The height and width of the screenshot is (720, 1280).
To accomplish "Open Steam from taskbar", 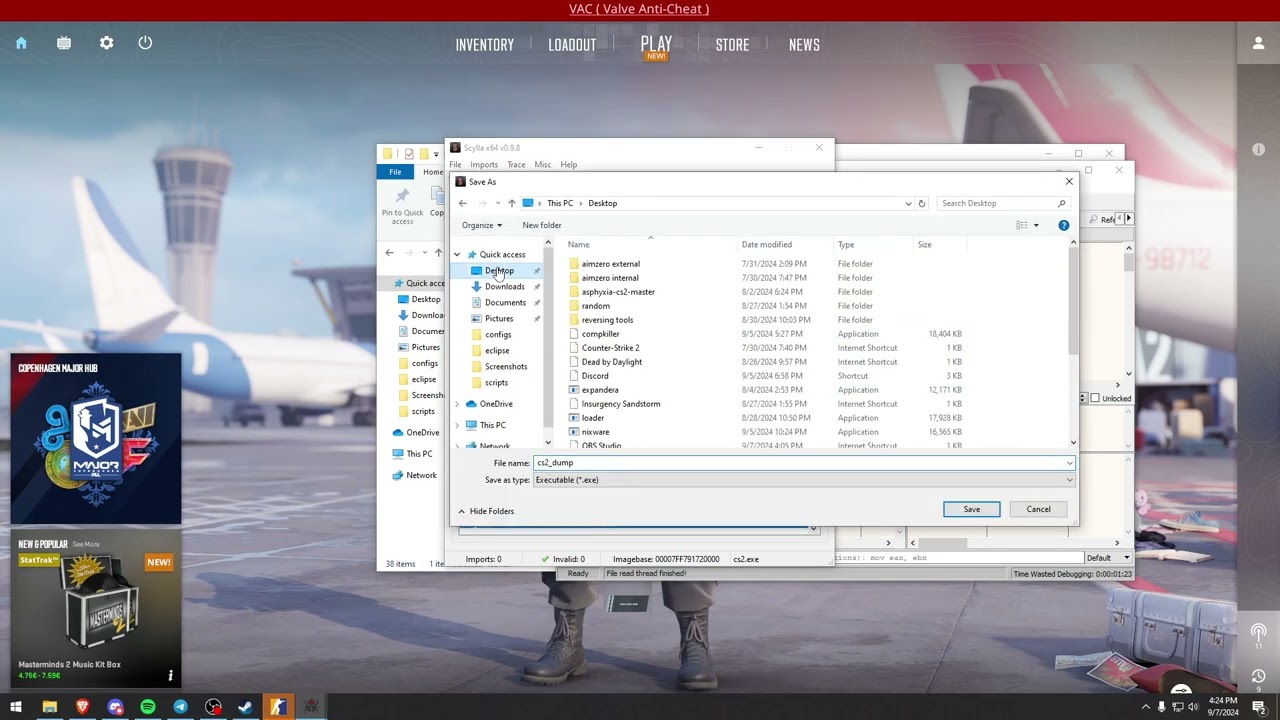I will tap(245, 707).
